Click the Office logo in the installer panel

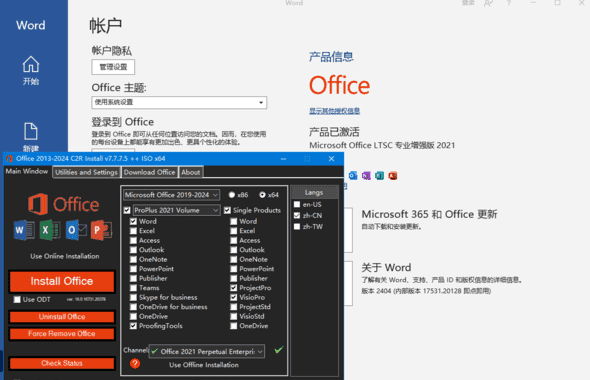click(x=63, y=204)
